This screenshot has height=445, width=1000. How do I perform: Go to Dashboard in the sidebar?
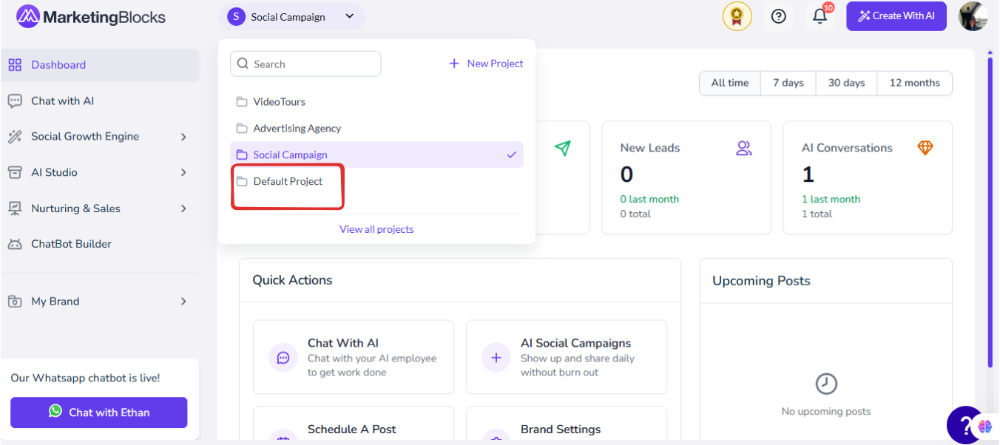pos(100,65)
